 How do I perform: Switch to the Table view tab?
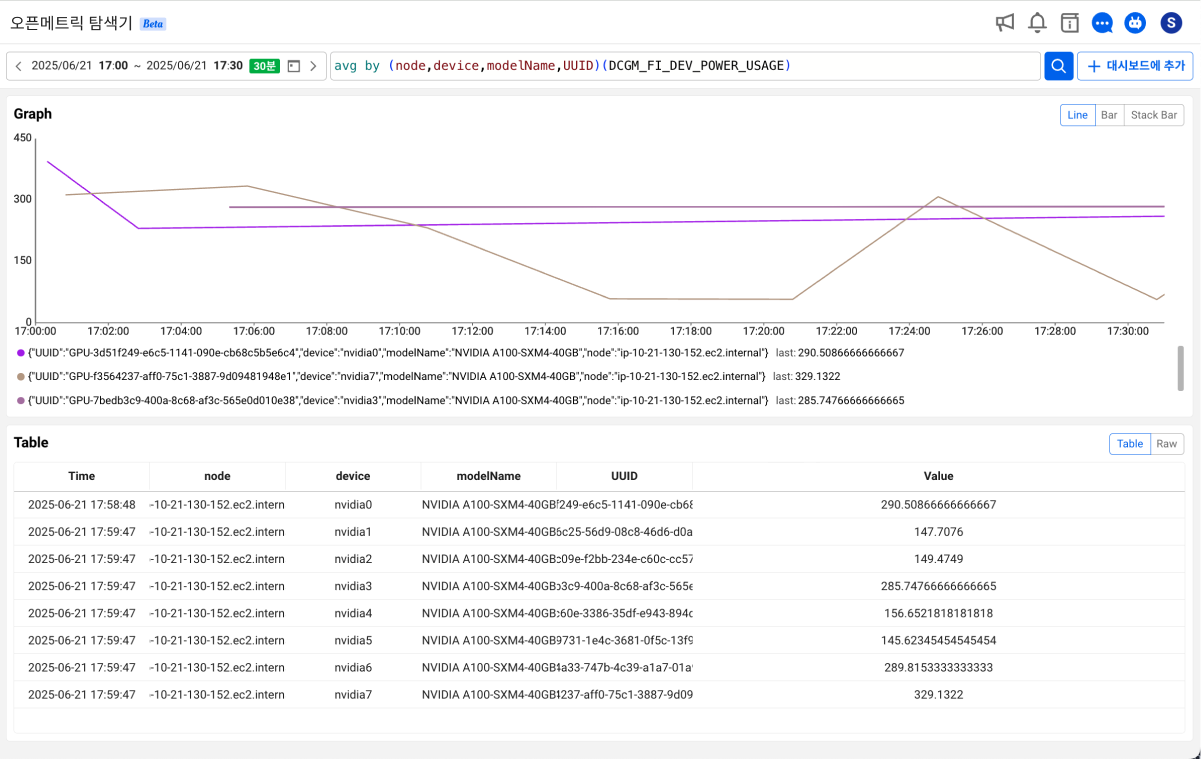point(1130,444)
